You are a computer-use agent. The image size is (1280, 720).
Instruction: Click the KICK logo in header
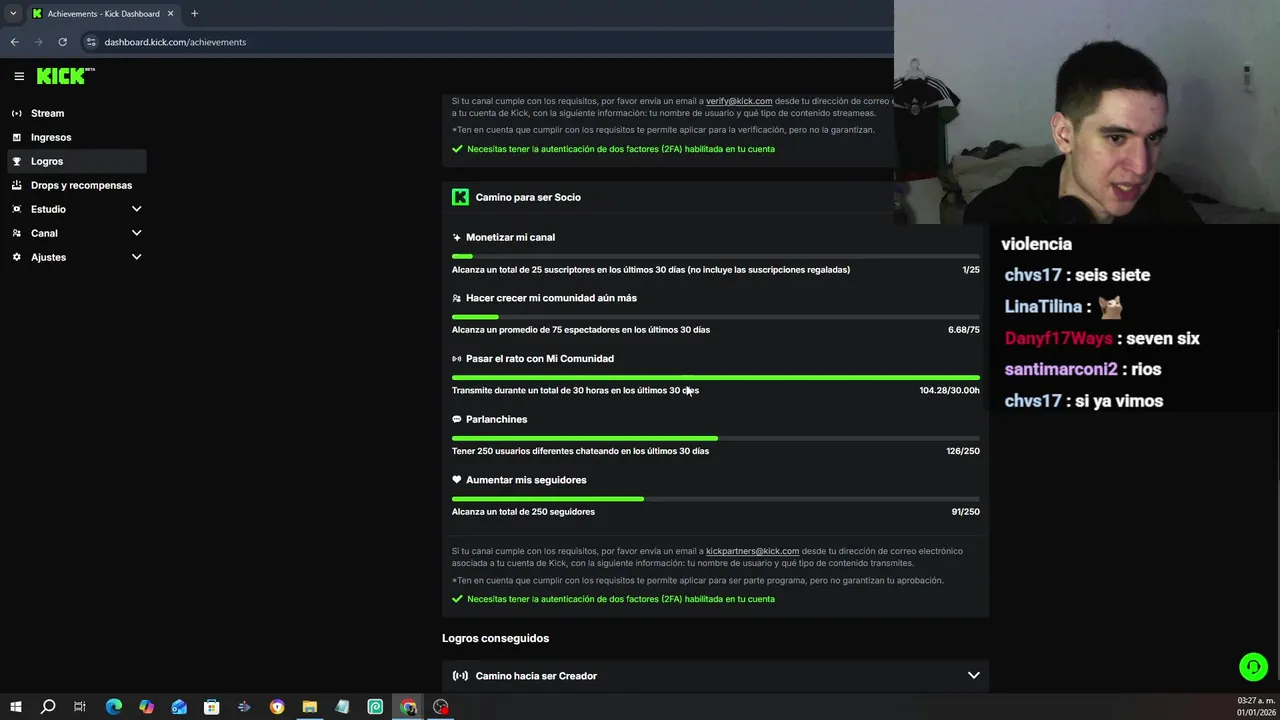(x=65, y=76)
